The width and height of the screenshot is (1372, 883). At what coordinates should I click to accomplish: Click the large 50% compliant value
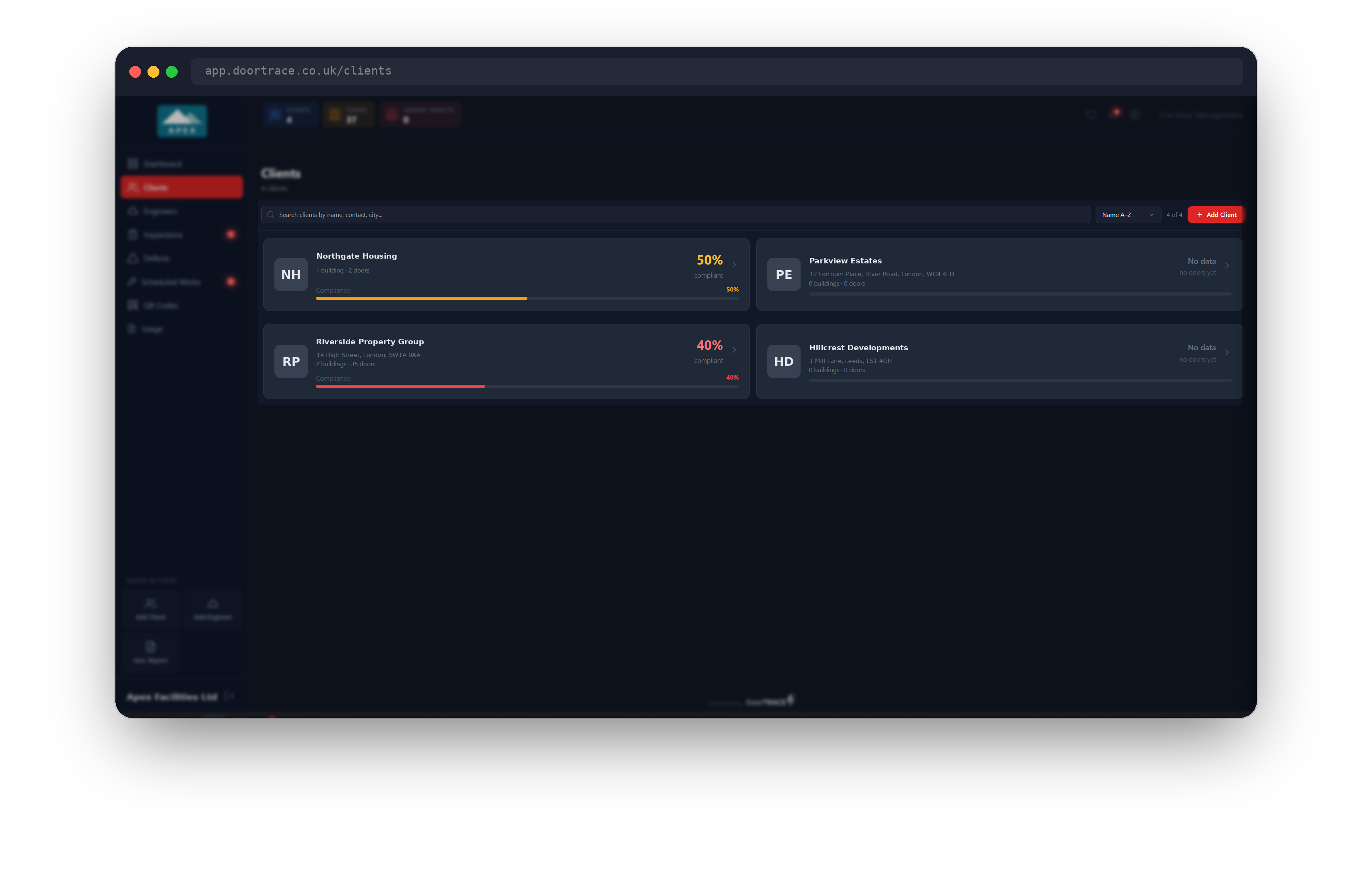(709, 260)
